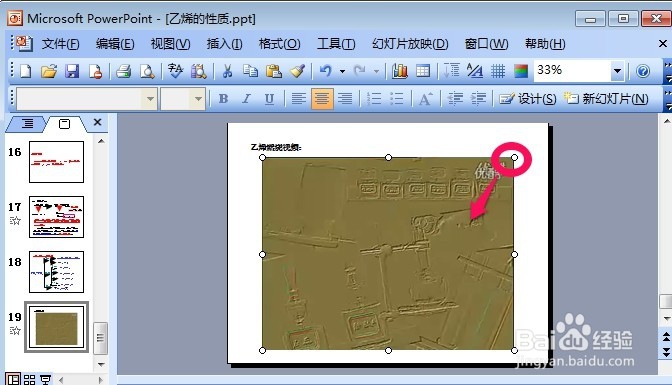Open the 视图(V) menu
This screenshot has height=385, width=672.
coord(171,44)
